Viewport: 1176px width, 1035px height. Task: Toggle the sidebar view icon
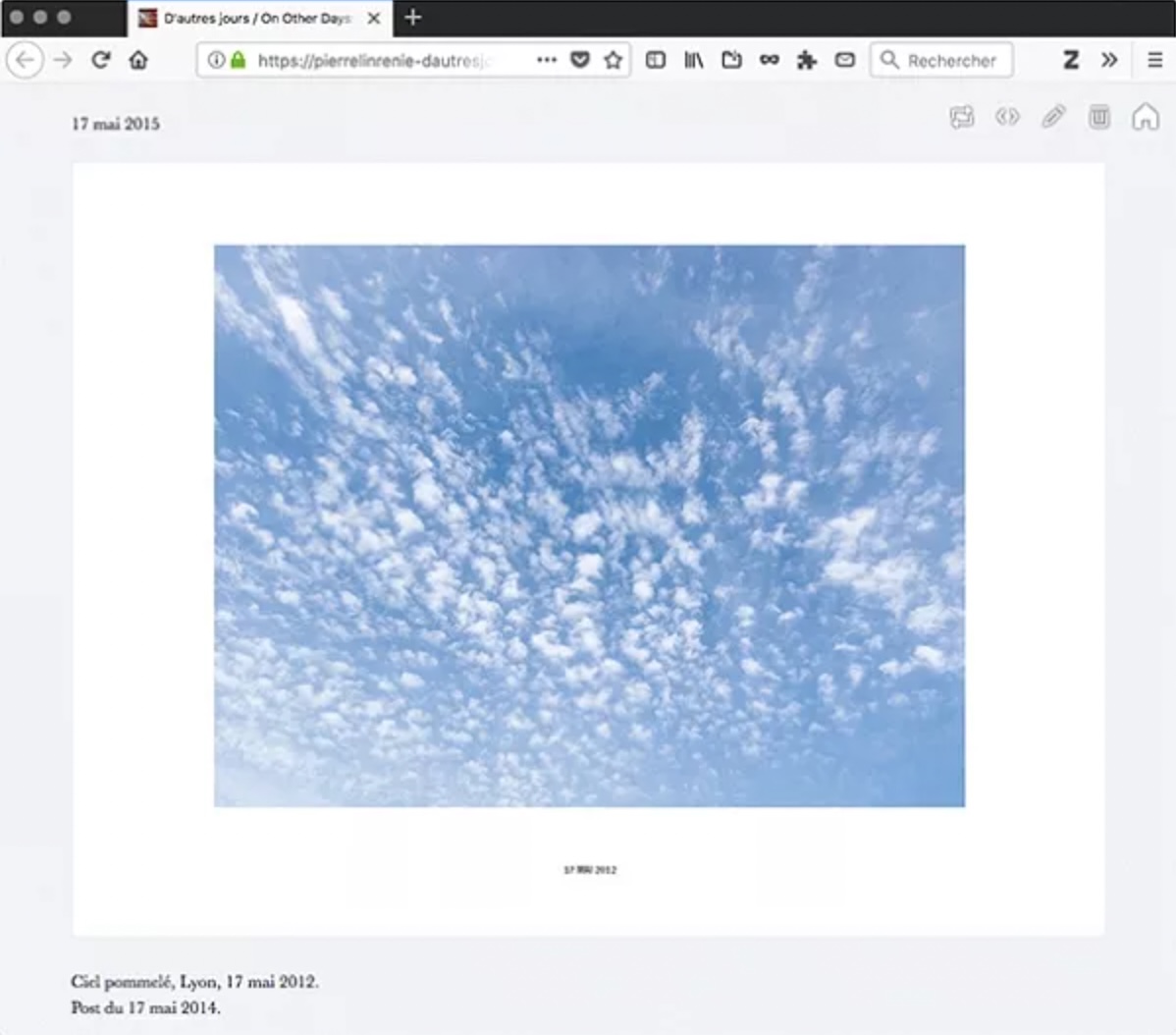pos(656,60)
